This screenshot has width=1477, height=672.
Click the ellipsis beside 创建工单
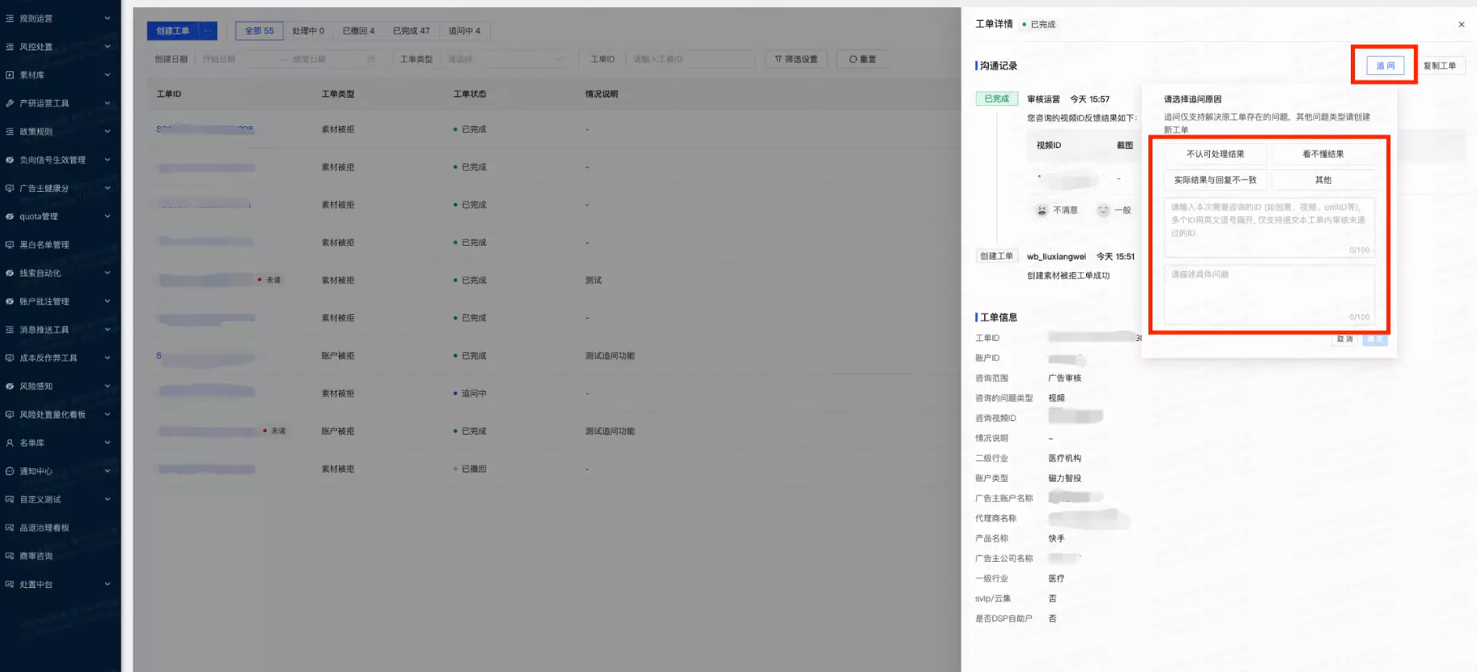(209, 31)
